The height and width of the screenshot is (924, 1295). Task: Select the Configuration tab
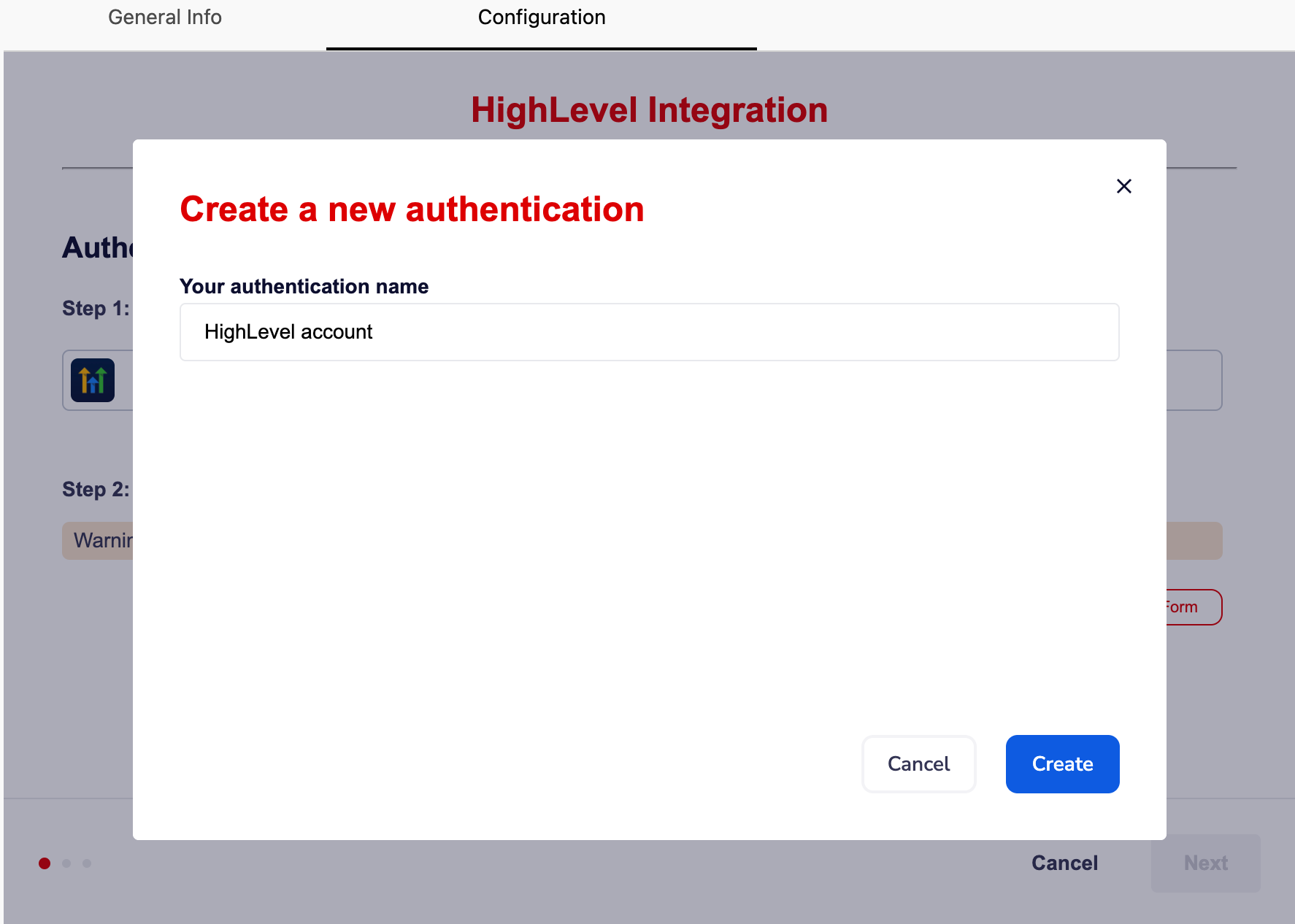(x=542, y=18)
